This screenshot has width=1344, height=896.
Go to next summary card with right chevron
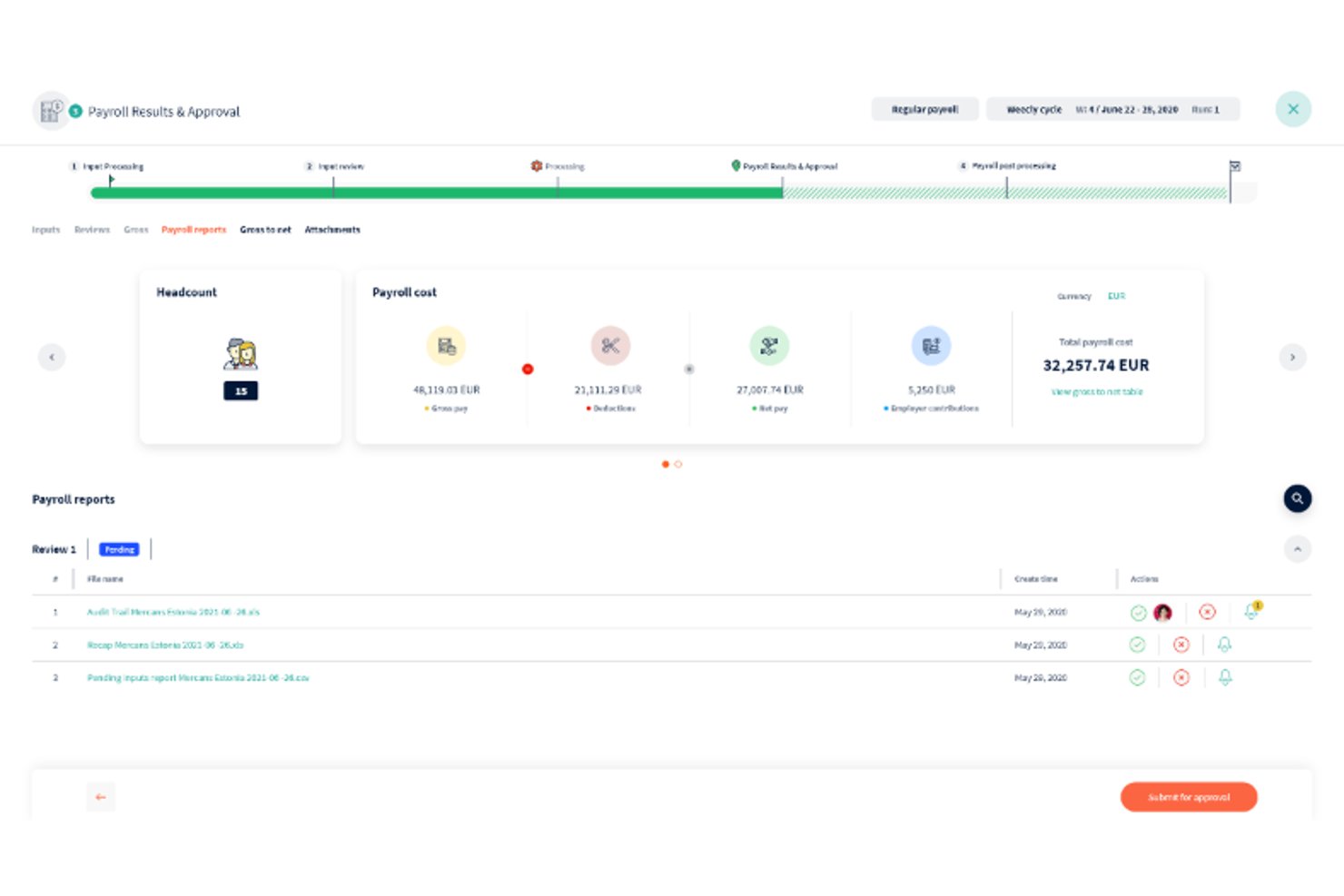(x=1293, y=358)
